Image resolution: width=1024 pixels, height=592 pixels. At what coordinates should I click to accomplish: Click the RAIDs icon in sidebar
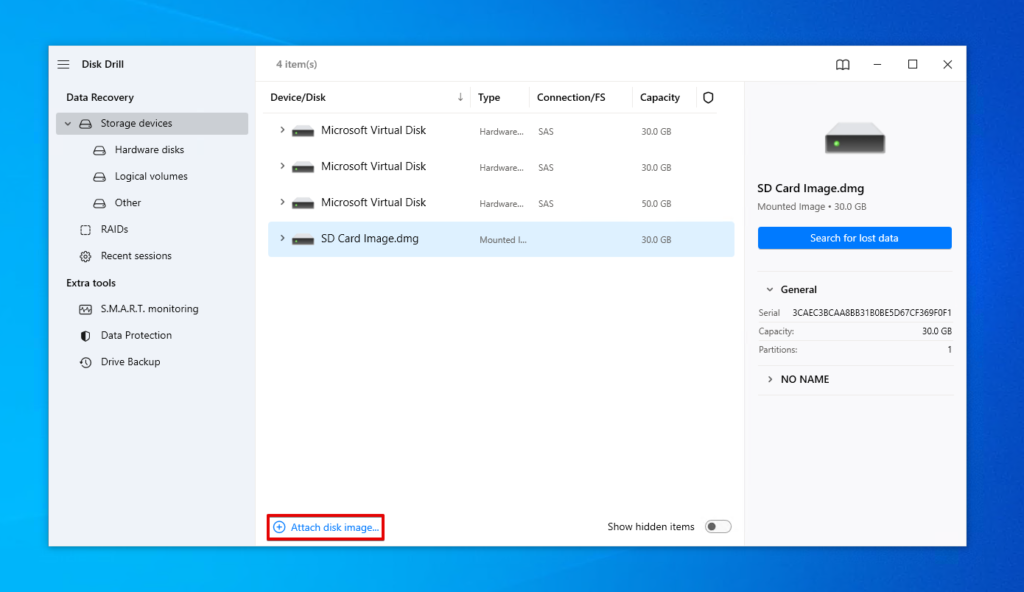[85, 230]
